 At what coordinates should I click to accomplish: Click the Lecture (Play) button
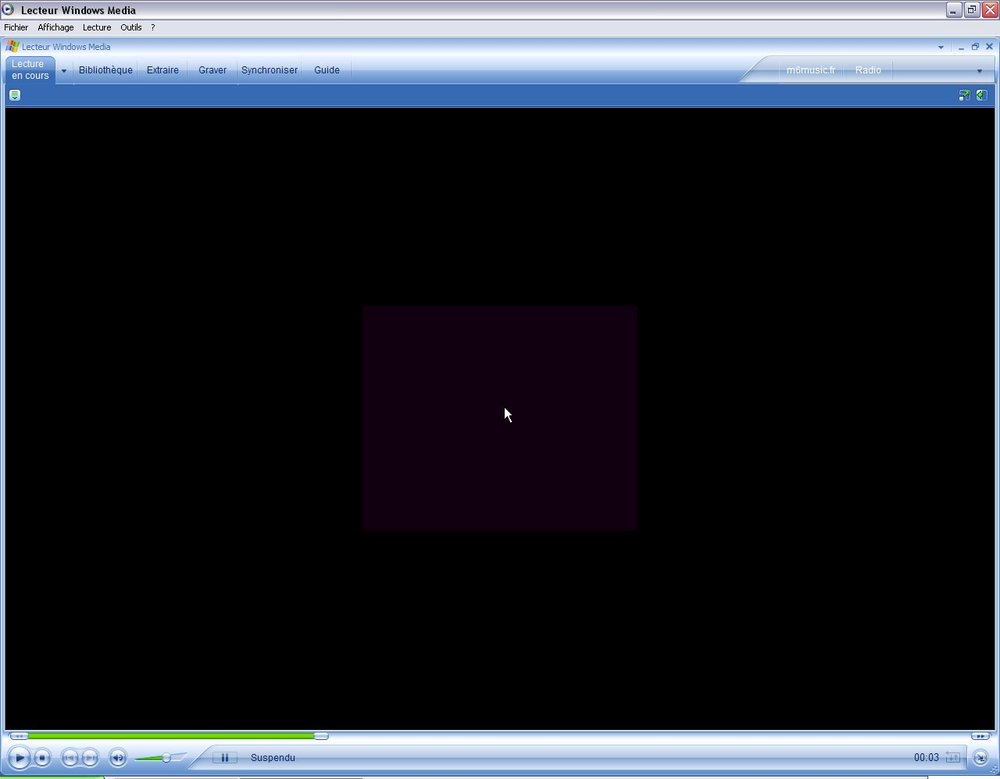coord(20,757)
